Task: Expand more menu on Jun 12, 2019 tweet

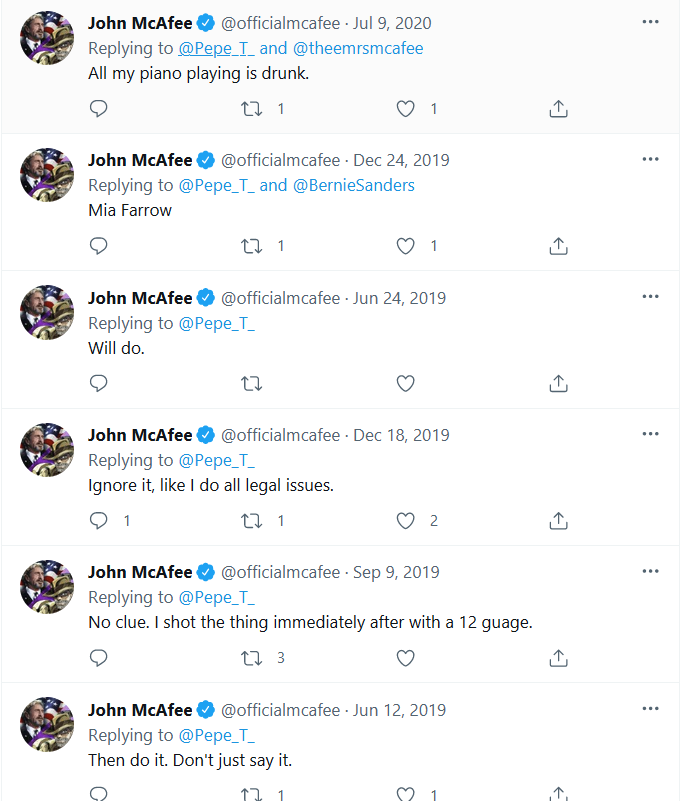Action: pyautogui.click(x=651, y=710)
